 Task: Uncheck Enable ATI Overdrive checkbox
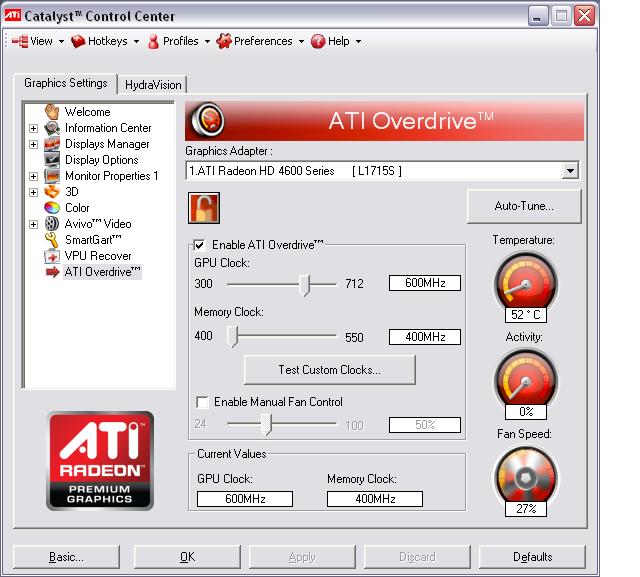coord(200,245)
